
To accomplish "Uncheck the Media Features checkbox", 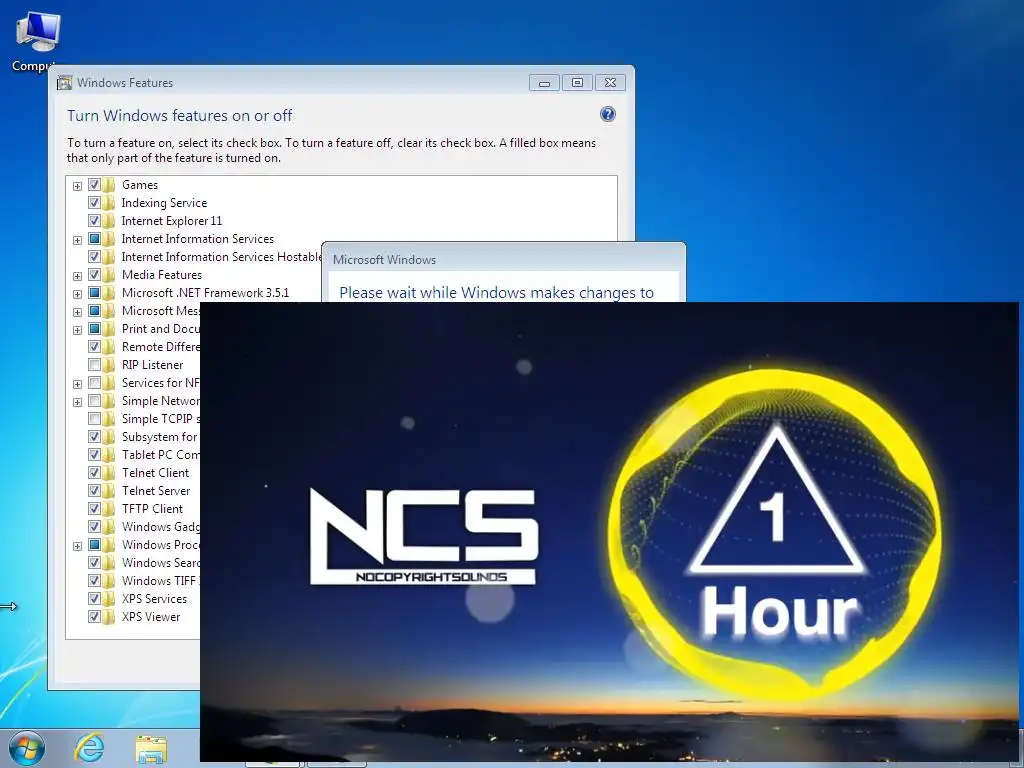I will pos(94,275).
